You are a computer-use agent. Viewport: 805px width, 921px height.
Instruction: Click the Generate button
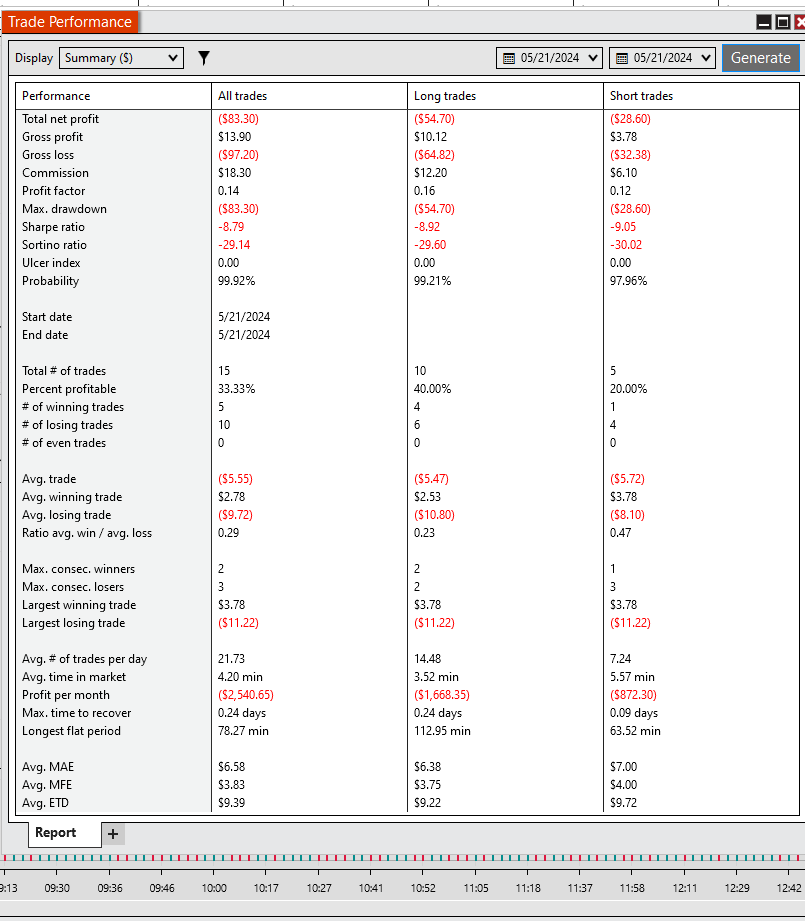[x=760, y=58]
